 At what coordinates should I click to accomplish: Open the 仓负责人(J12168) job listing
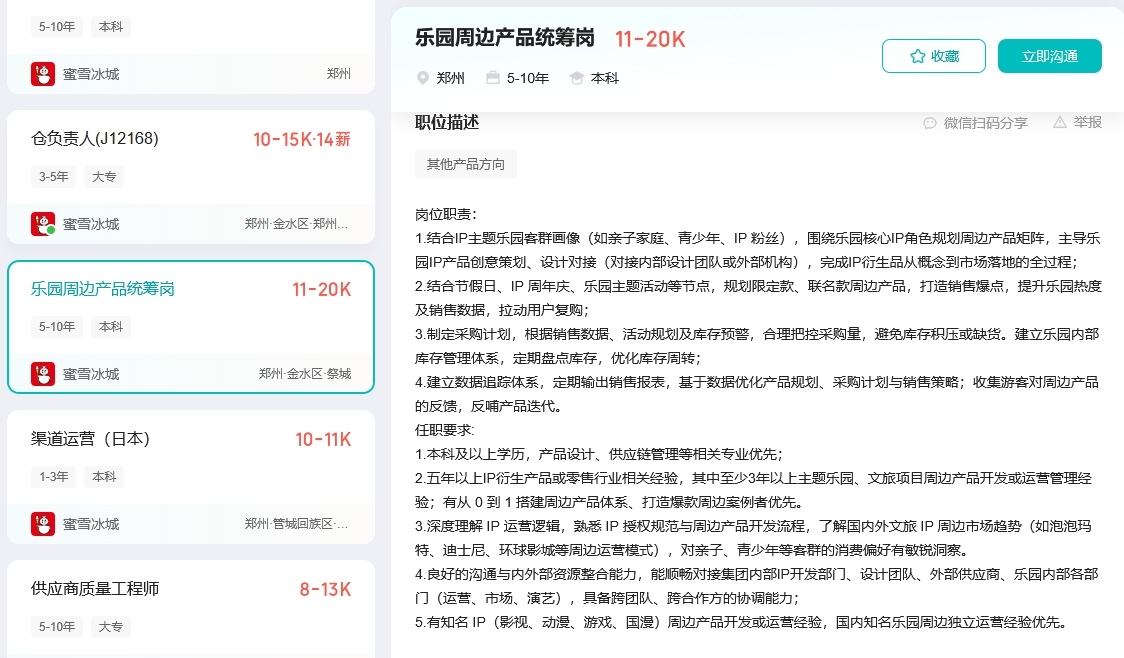(95, 139)
